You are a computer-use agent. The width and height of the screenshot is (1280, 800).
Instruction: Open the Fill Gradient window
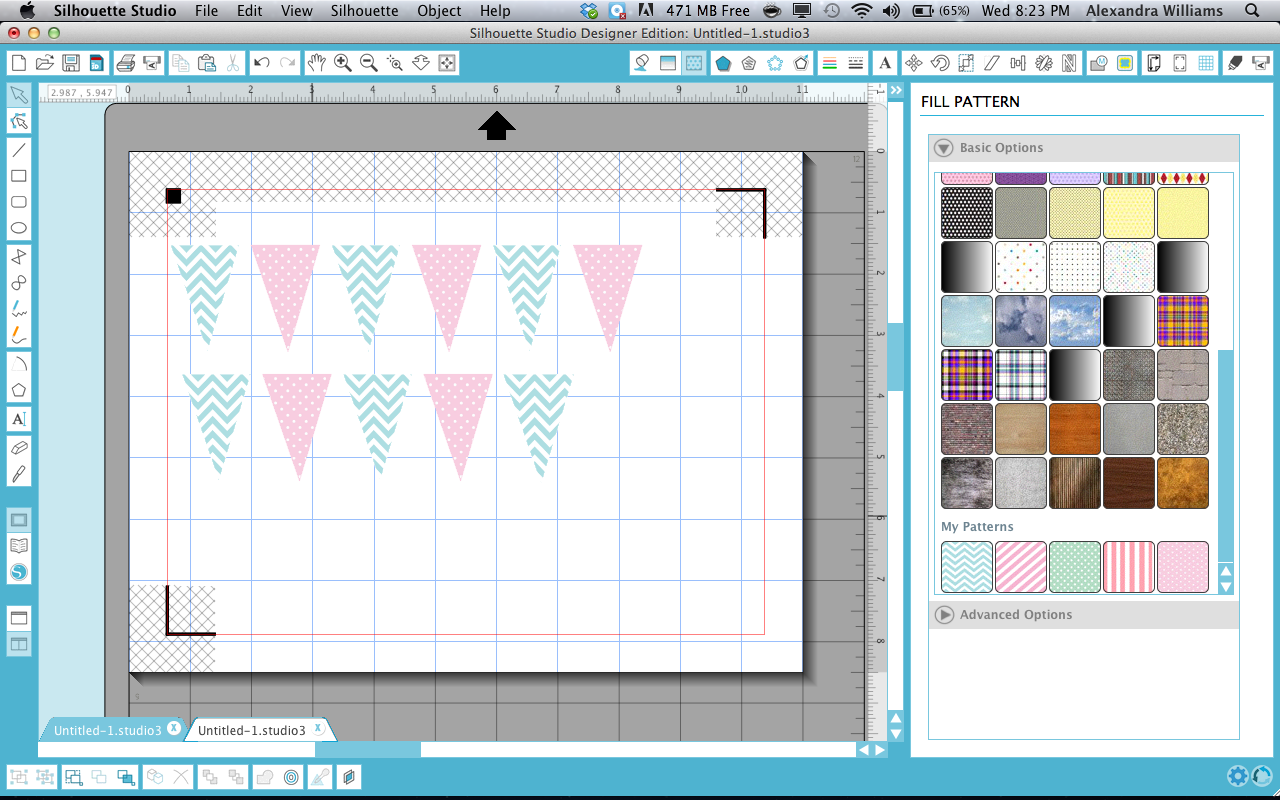tap(668, 63)
